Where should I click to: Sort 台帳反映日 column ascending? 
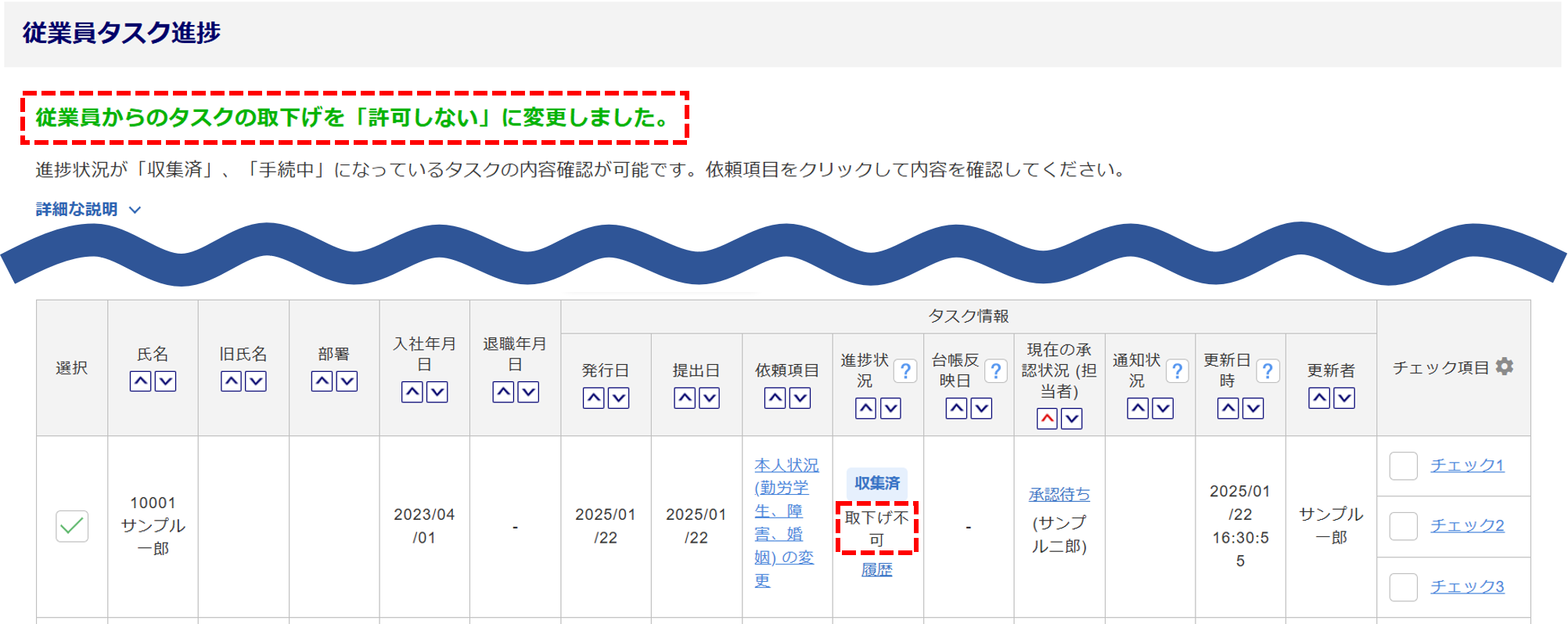[957, 409]
